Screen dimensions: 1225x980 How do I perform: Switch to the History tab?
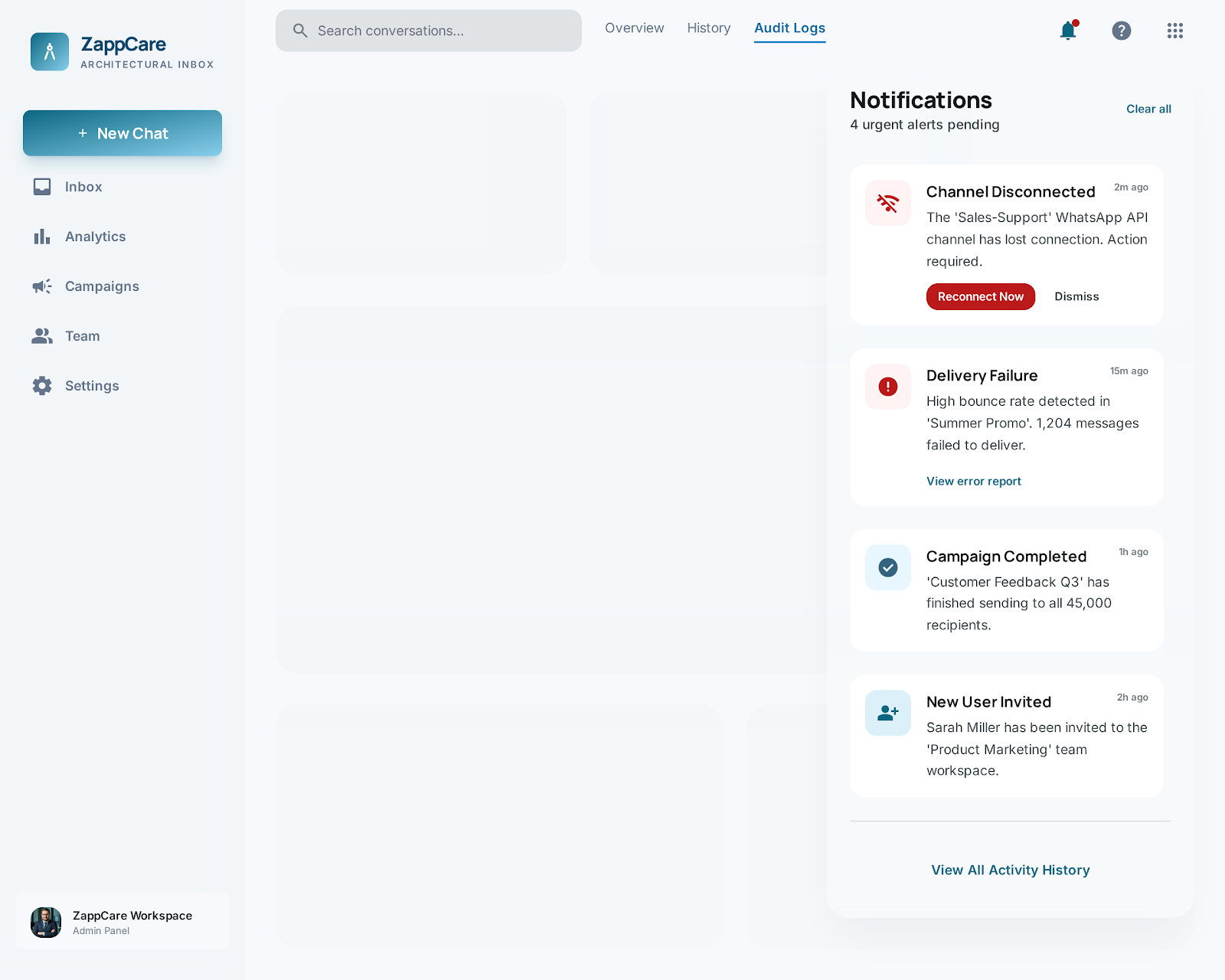708,28
